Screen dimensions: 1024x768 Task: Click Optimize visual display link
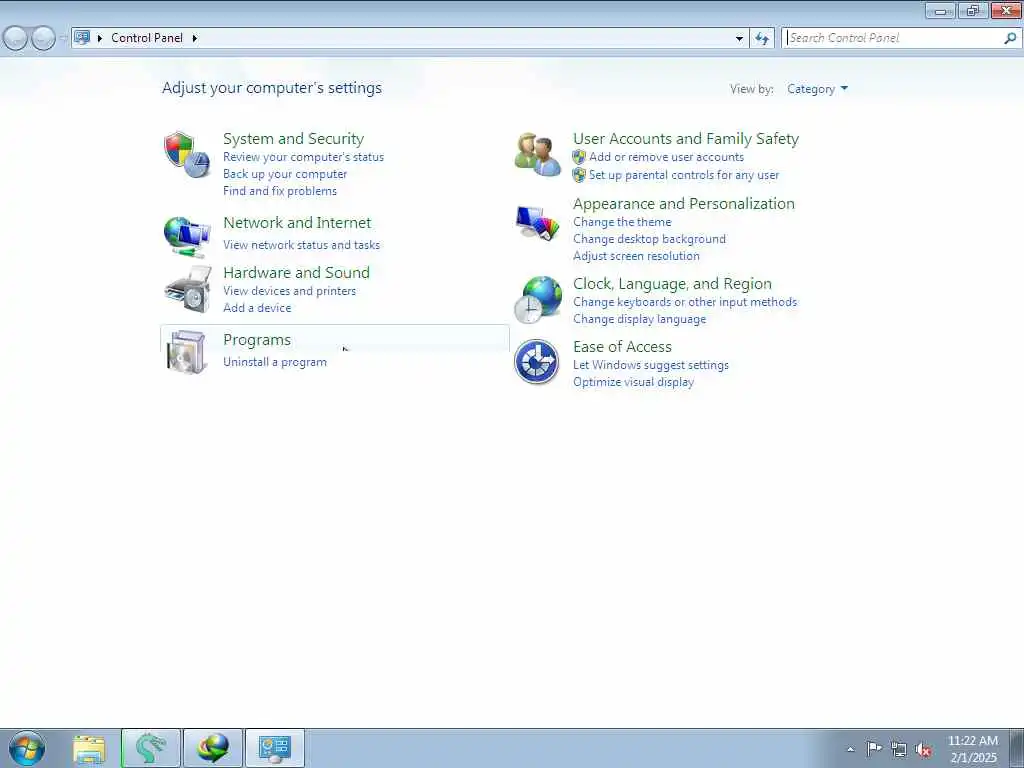(x=633, y=382)
